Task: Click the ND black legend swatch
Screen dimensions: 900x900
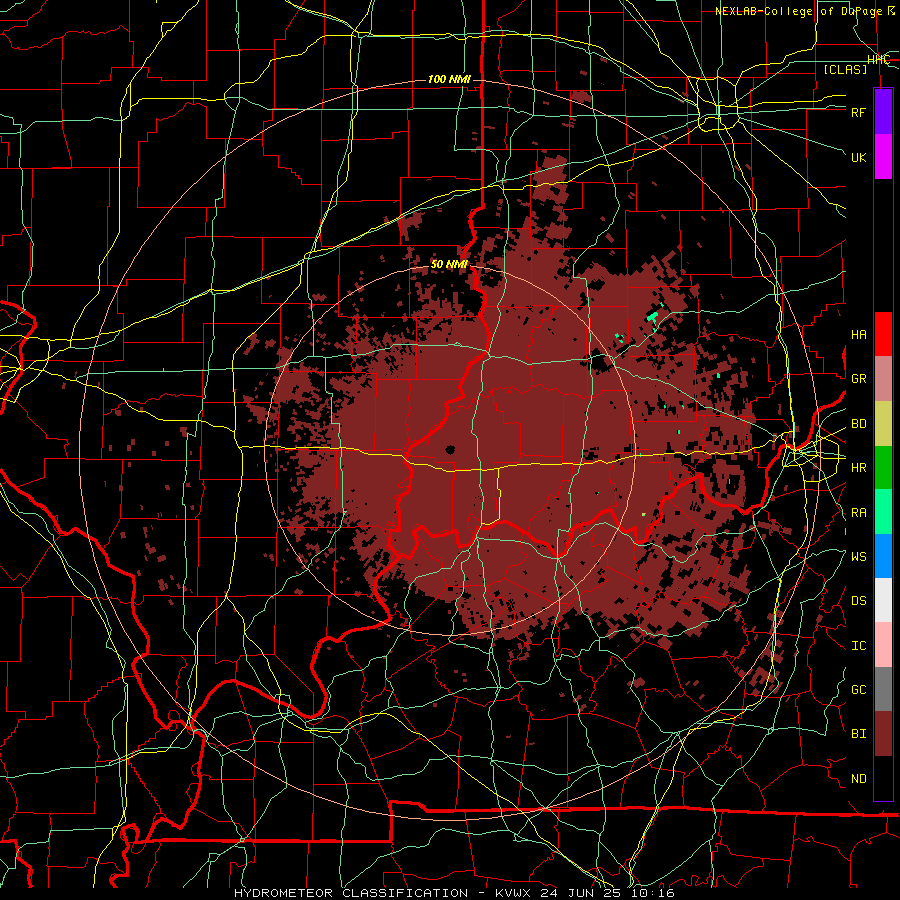Action: 883,778
